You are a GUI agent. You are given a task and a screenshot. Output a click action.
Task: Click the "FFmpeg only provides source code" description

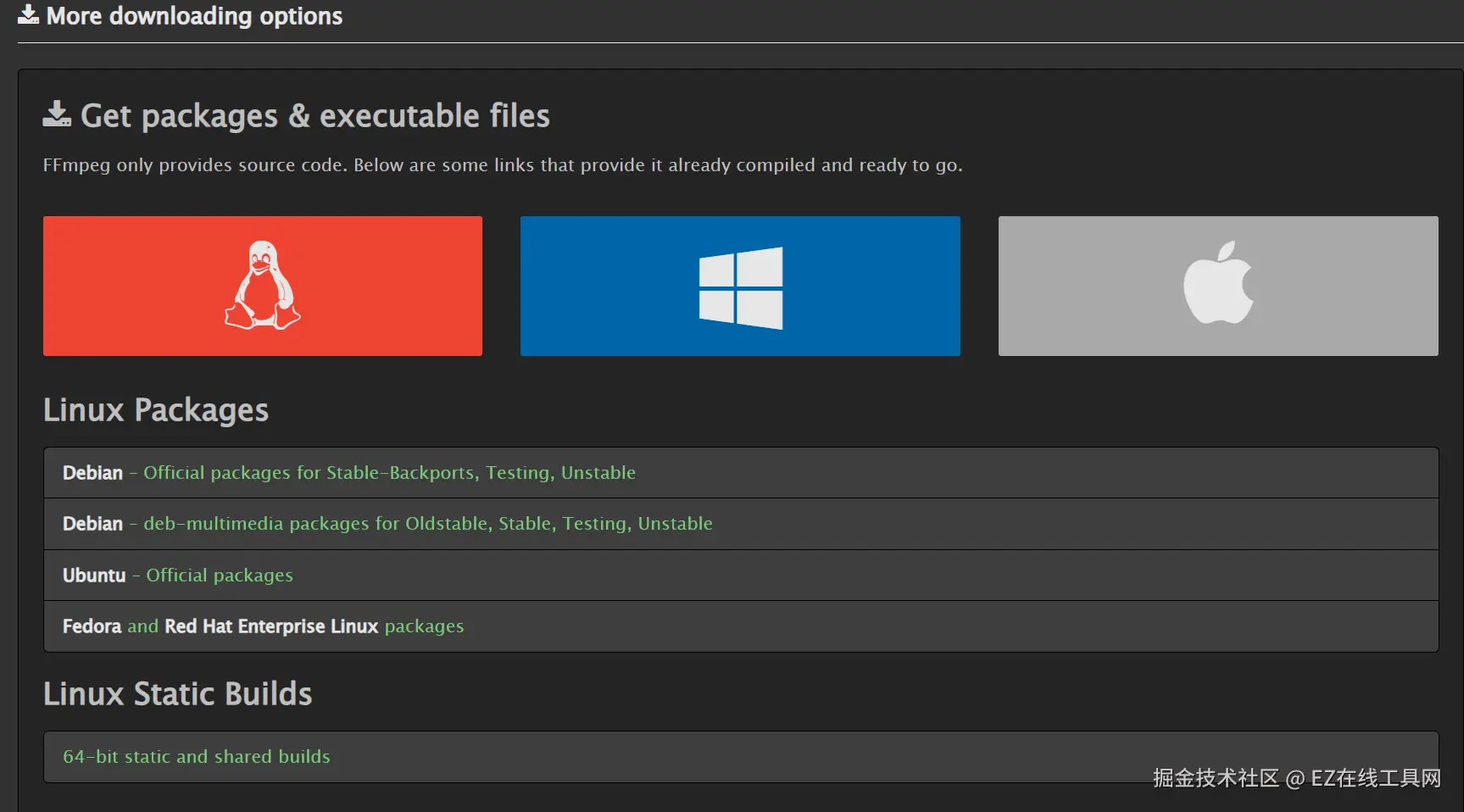503,165
